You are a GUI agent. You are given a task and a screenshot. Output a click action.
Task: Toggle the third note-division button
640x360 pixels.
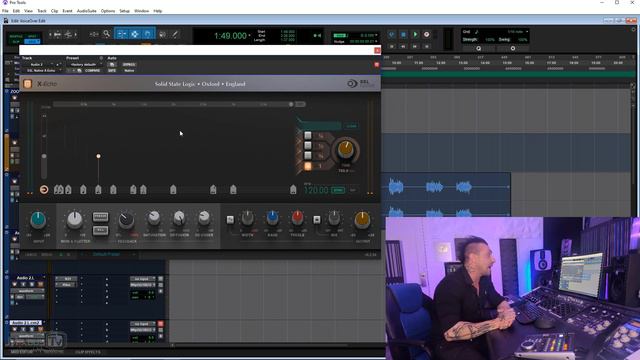tap(308, 156)
